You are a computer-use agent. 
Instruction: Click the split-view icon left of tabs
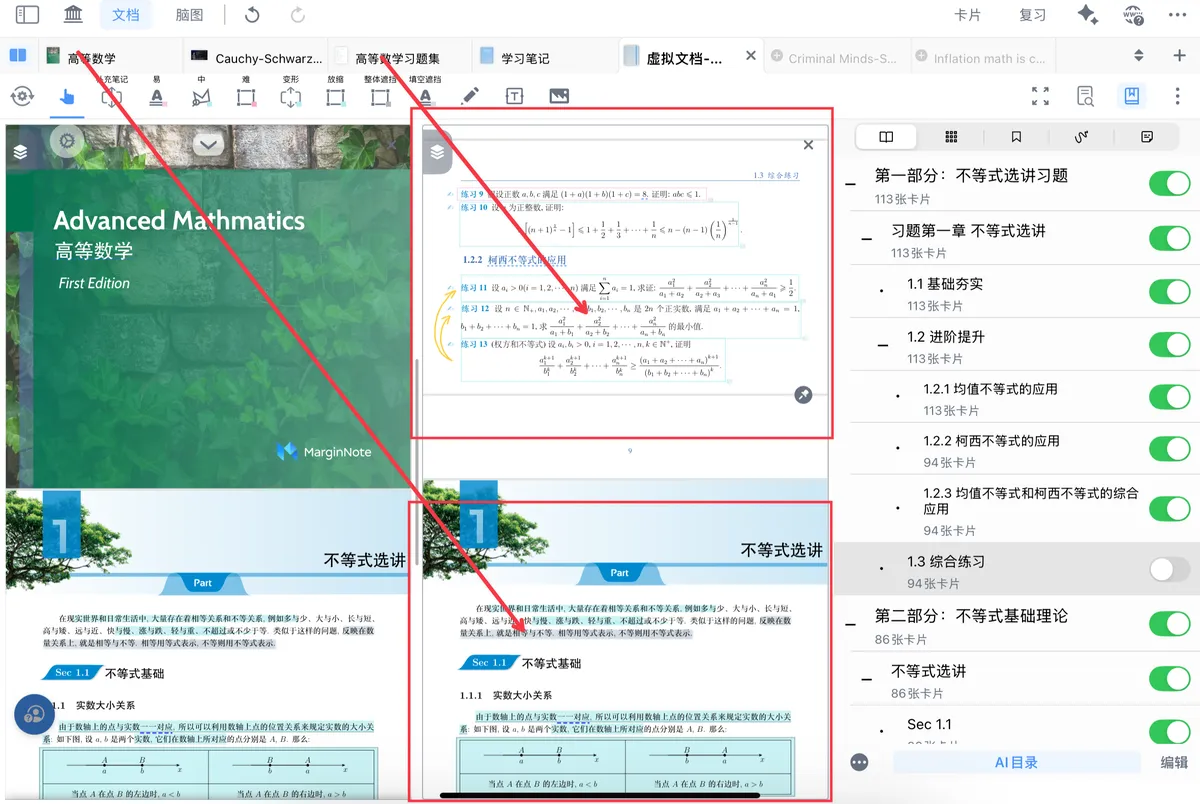pos(17,55)
